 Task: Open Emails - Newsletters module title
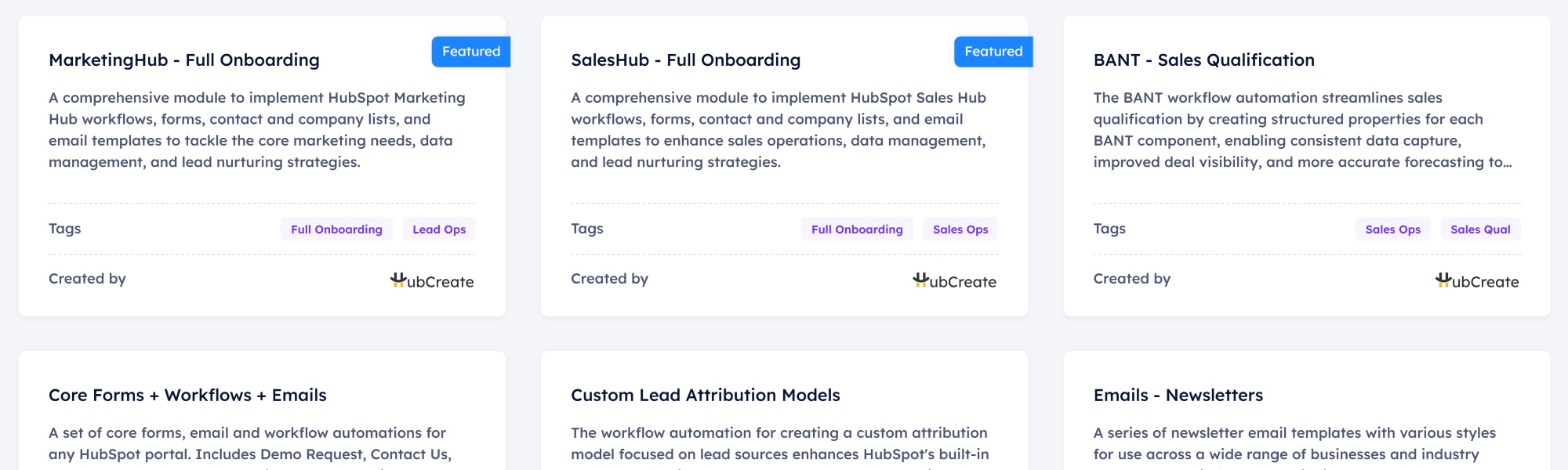click(1178, 396)
